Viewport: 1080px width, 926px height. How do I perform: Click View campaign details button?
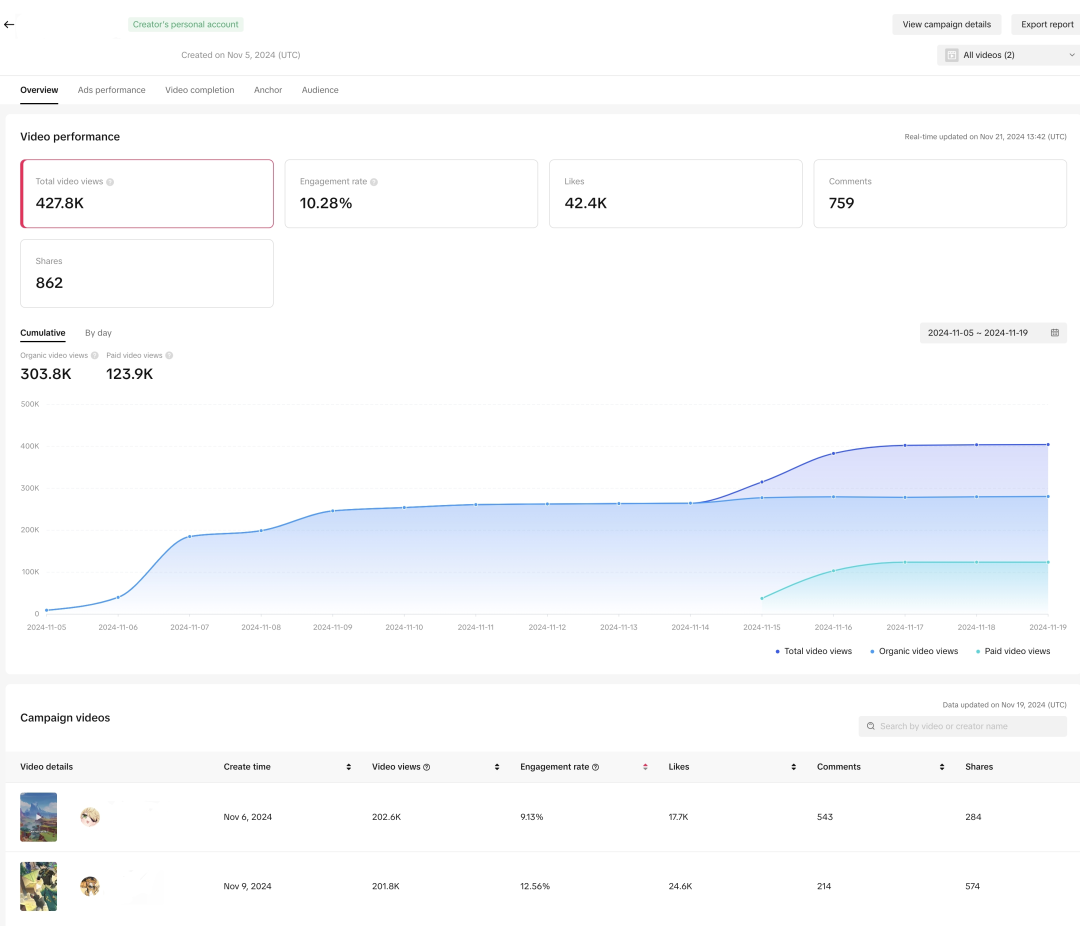[x=946, y=24]
